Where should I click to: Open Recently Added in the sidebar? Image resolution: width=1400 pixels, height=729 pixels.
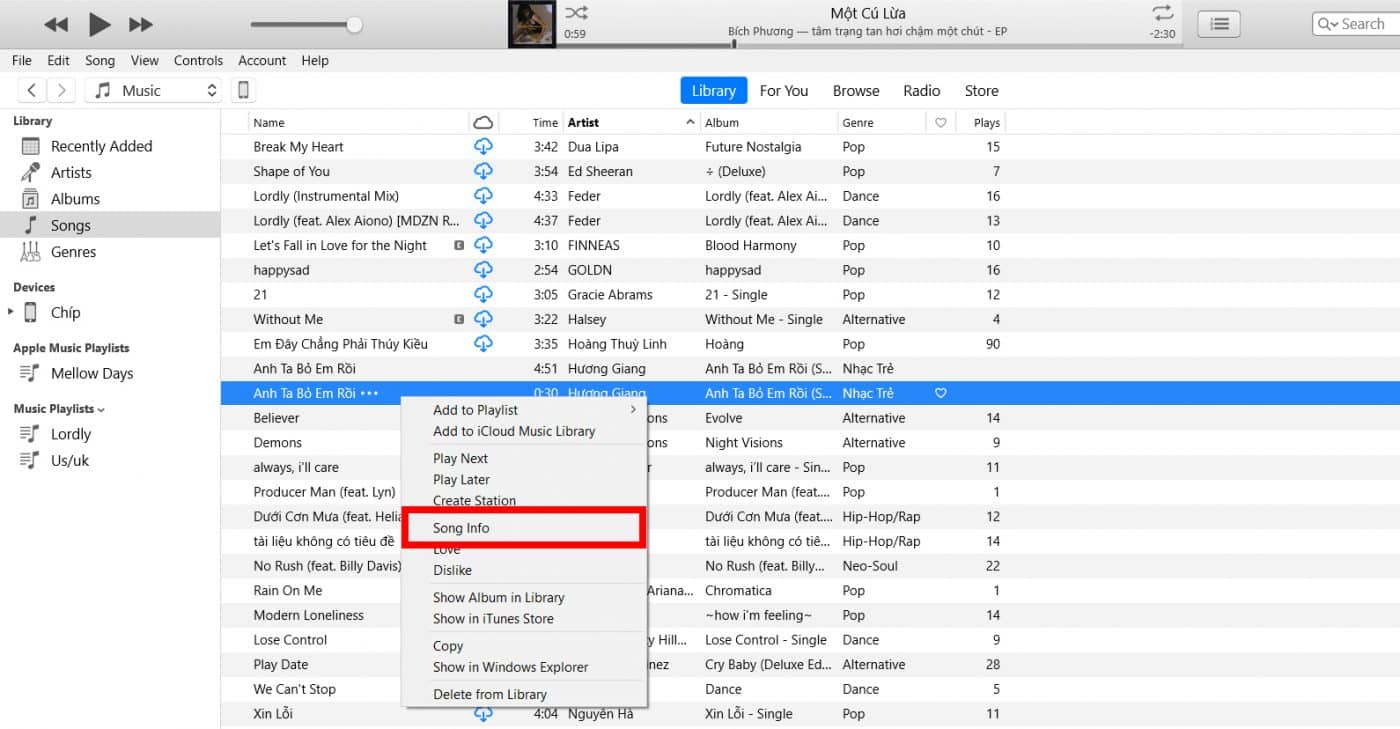click(101, 146)
